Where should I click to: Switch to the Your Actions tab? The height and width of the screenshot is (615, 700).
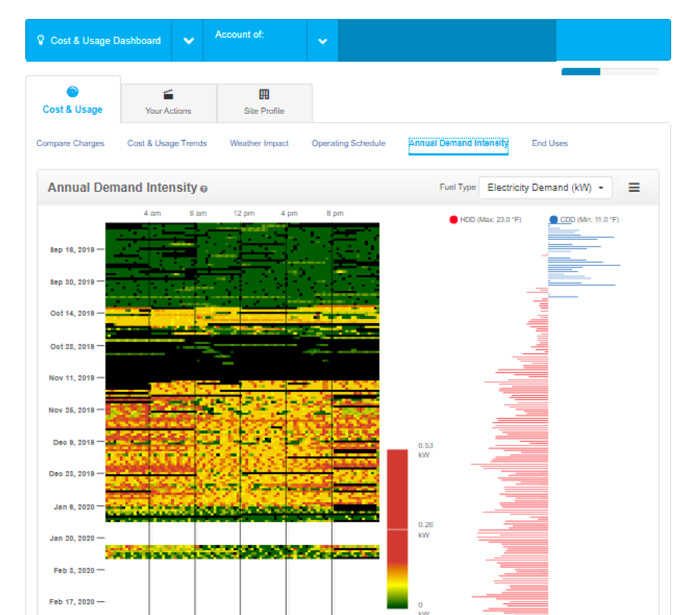(x=168, y=103)
